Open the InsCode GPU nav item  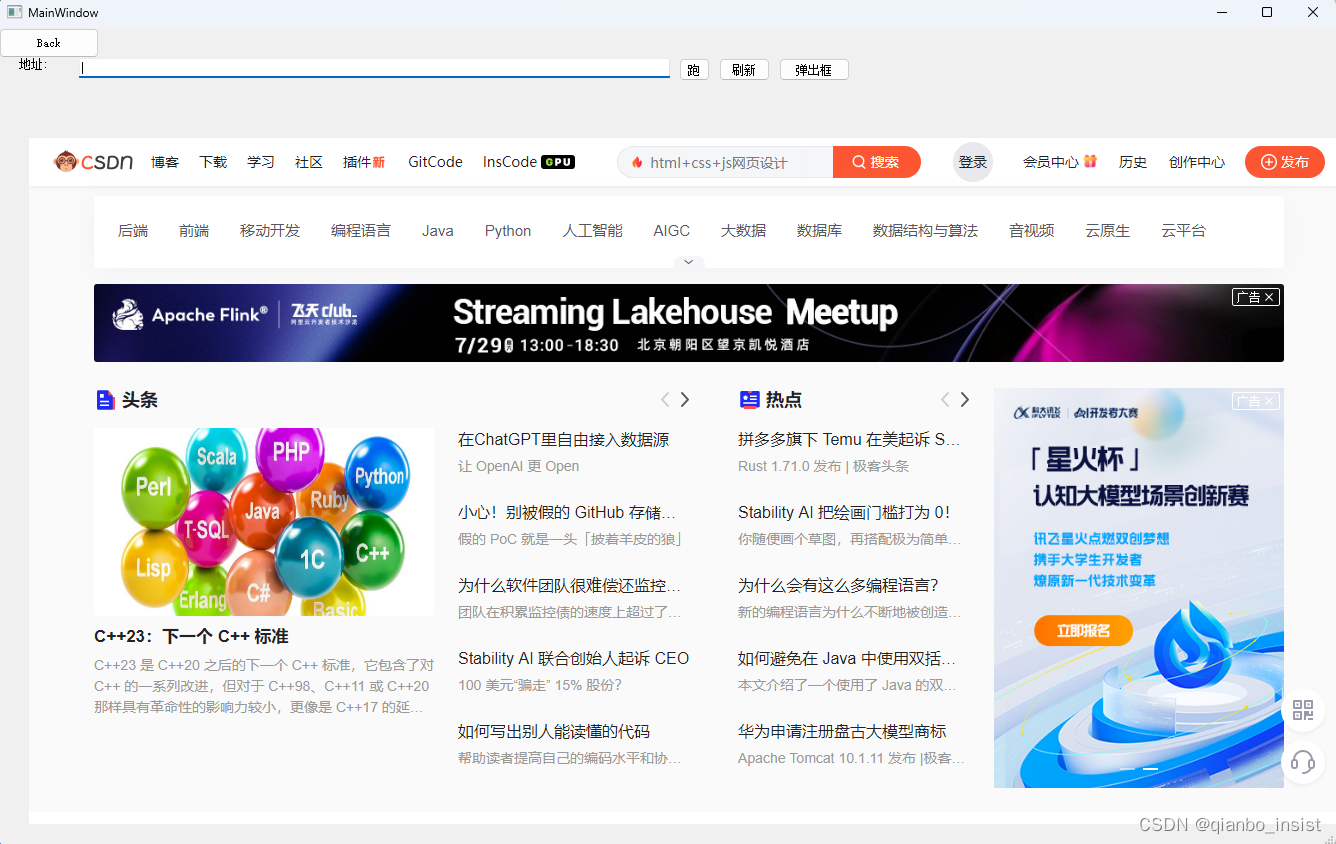coord(529,162)
